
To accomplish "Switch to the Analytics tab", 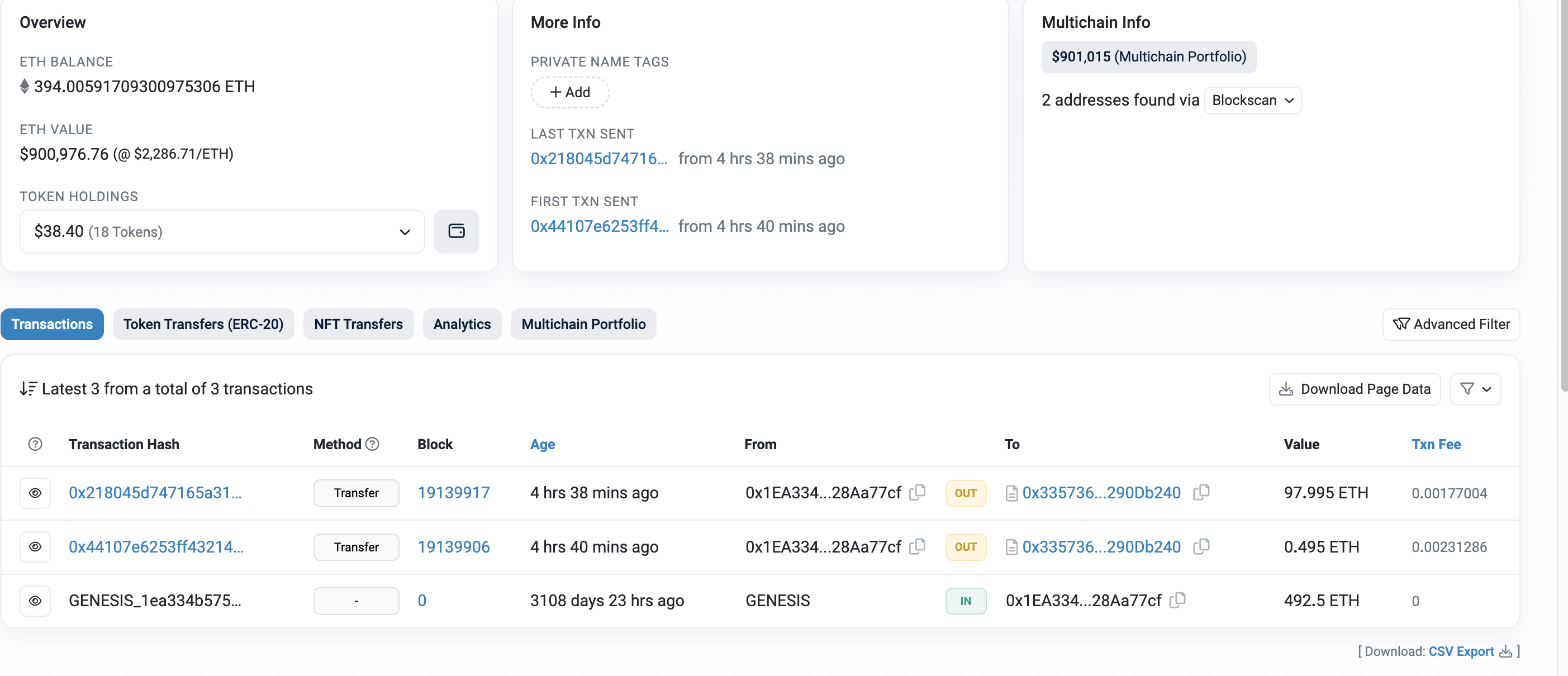I will (462, 324).
